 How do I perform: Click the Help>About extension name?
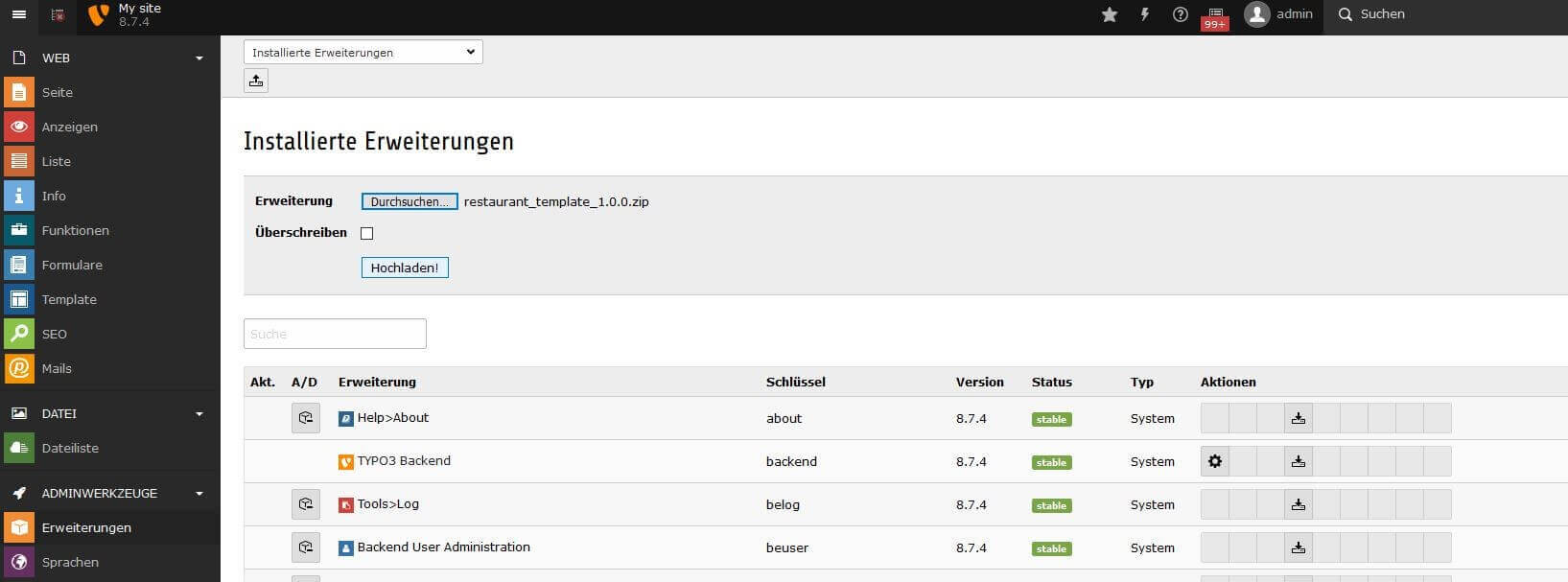(x=393, y=418)
